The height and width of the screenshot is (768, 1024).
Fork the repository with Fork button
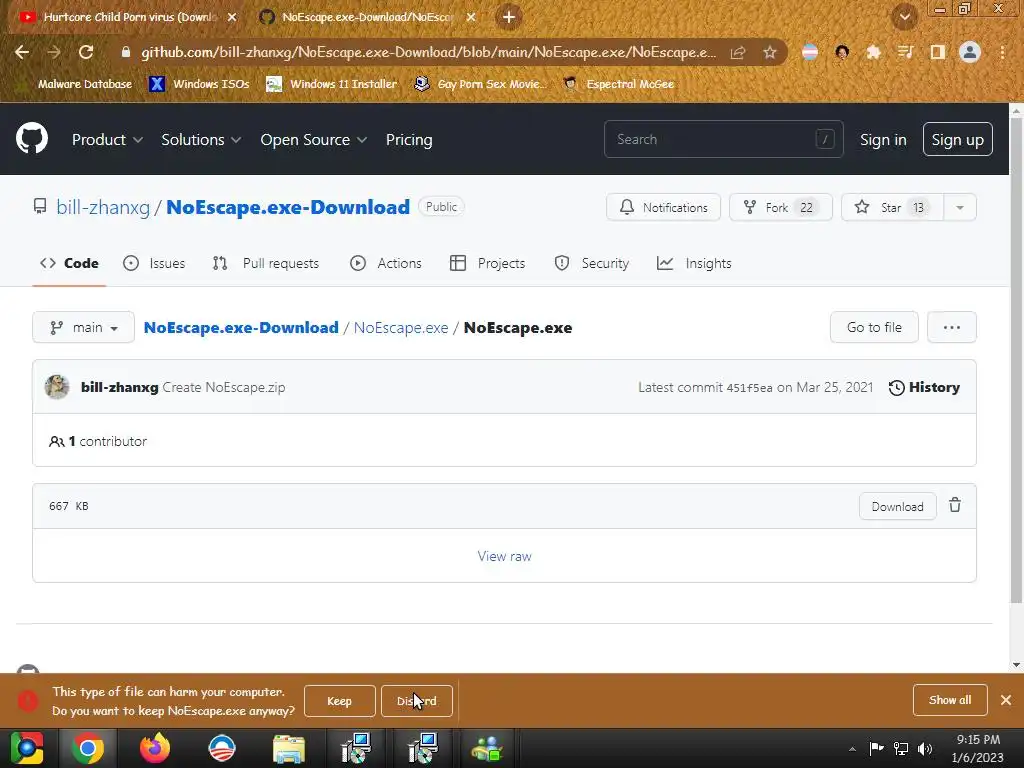click(x=781, y=208)
